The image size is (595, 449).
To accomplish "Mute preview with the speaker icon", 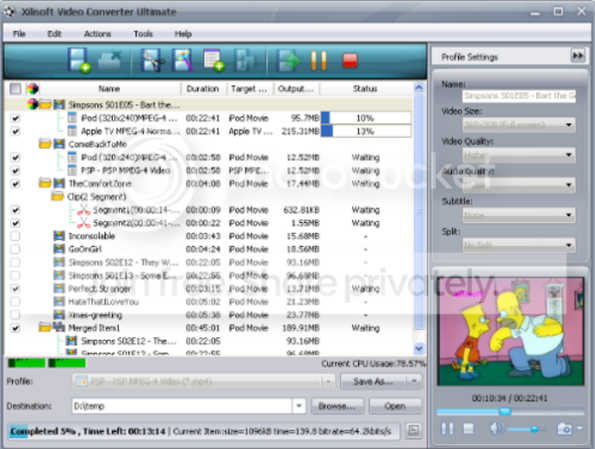I will pos(497,429).
